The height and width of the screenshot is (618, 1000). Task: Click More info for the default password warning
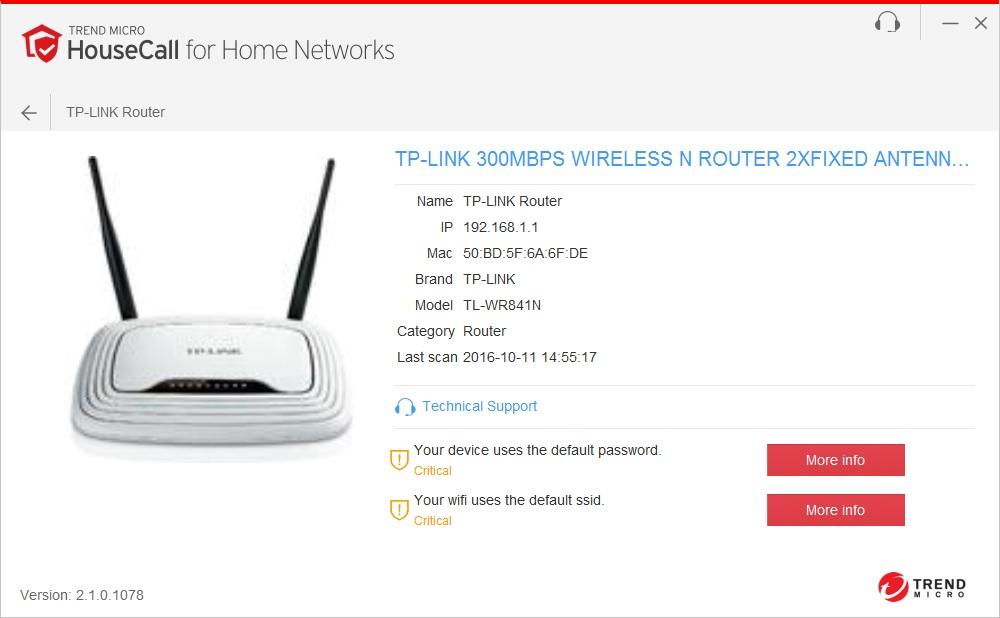(x=835, y=460)
